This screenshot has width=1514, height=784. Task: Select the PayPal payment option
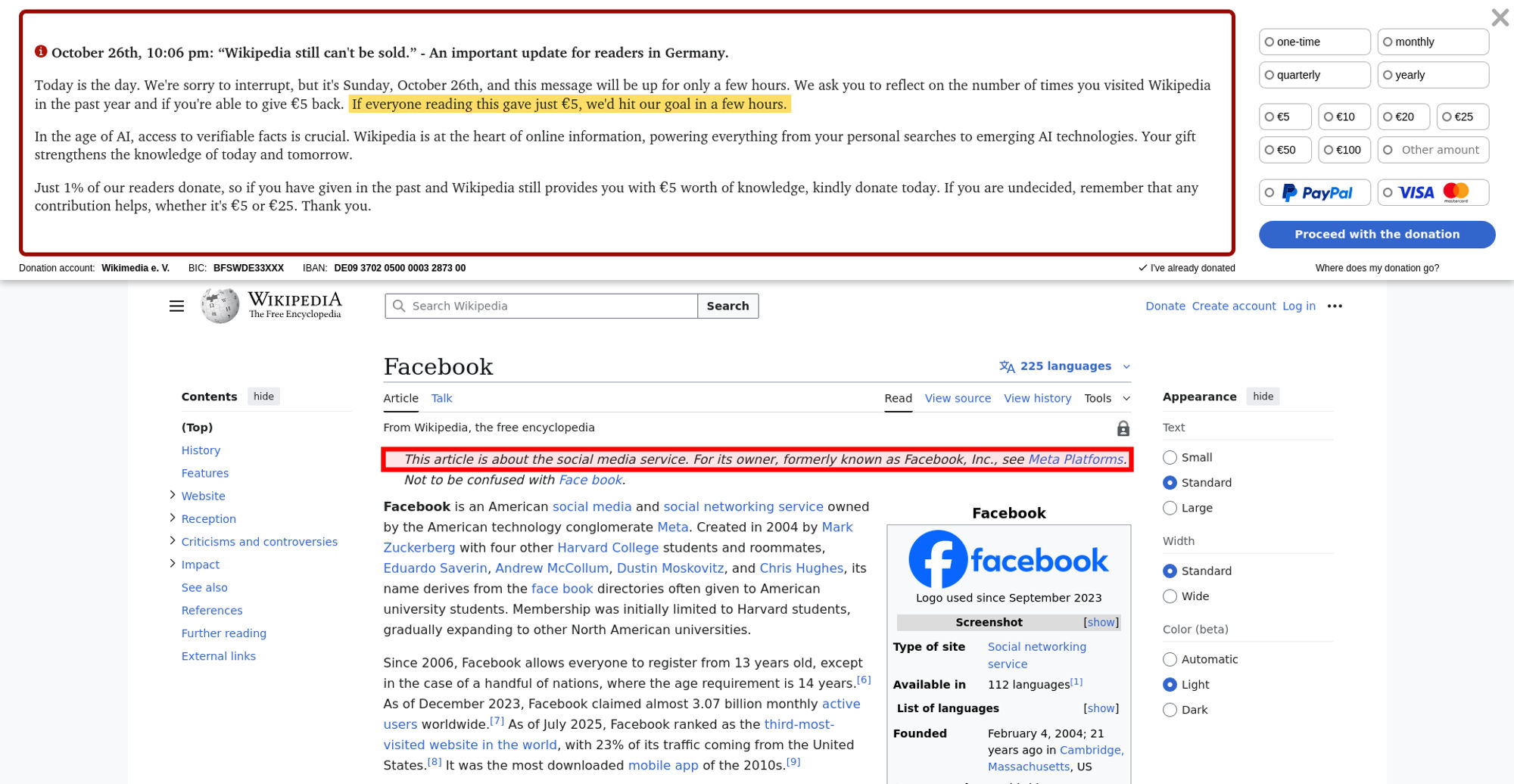tap(1314, 193)
